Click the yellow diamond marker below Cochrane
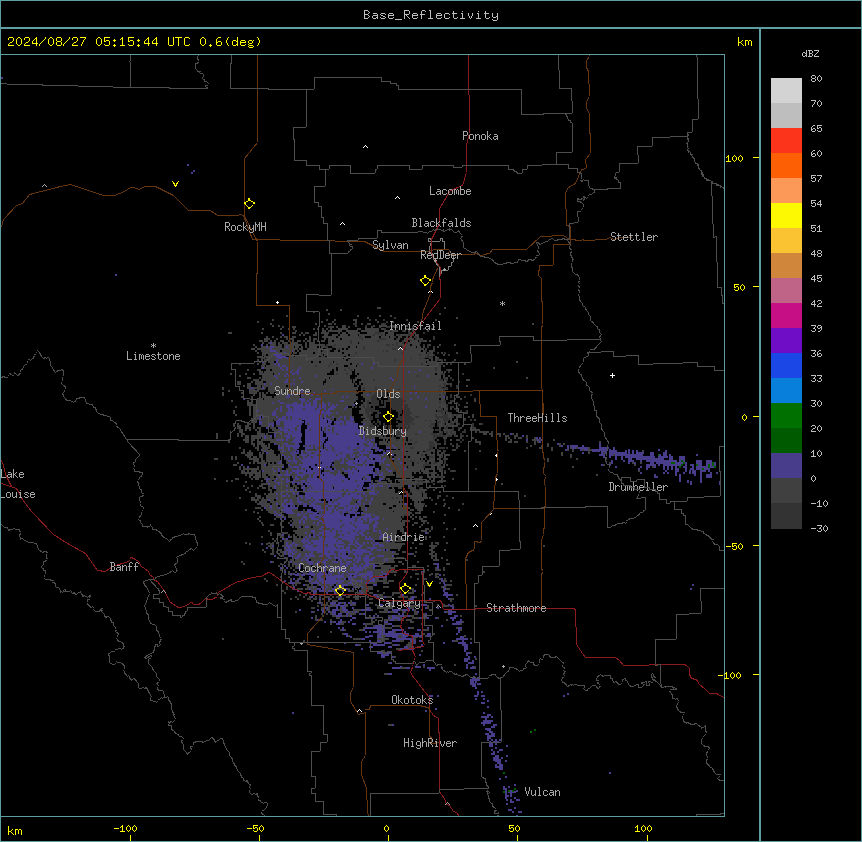Viewport: 862px width, 842px height. tap(340, 591)
